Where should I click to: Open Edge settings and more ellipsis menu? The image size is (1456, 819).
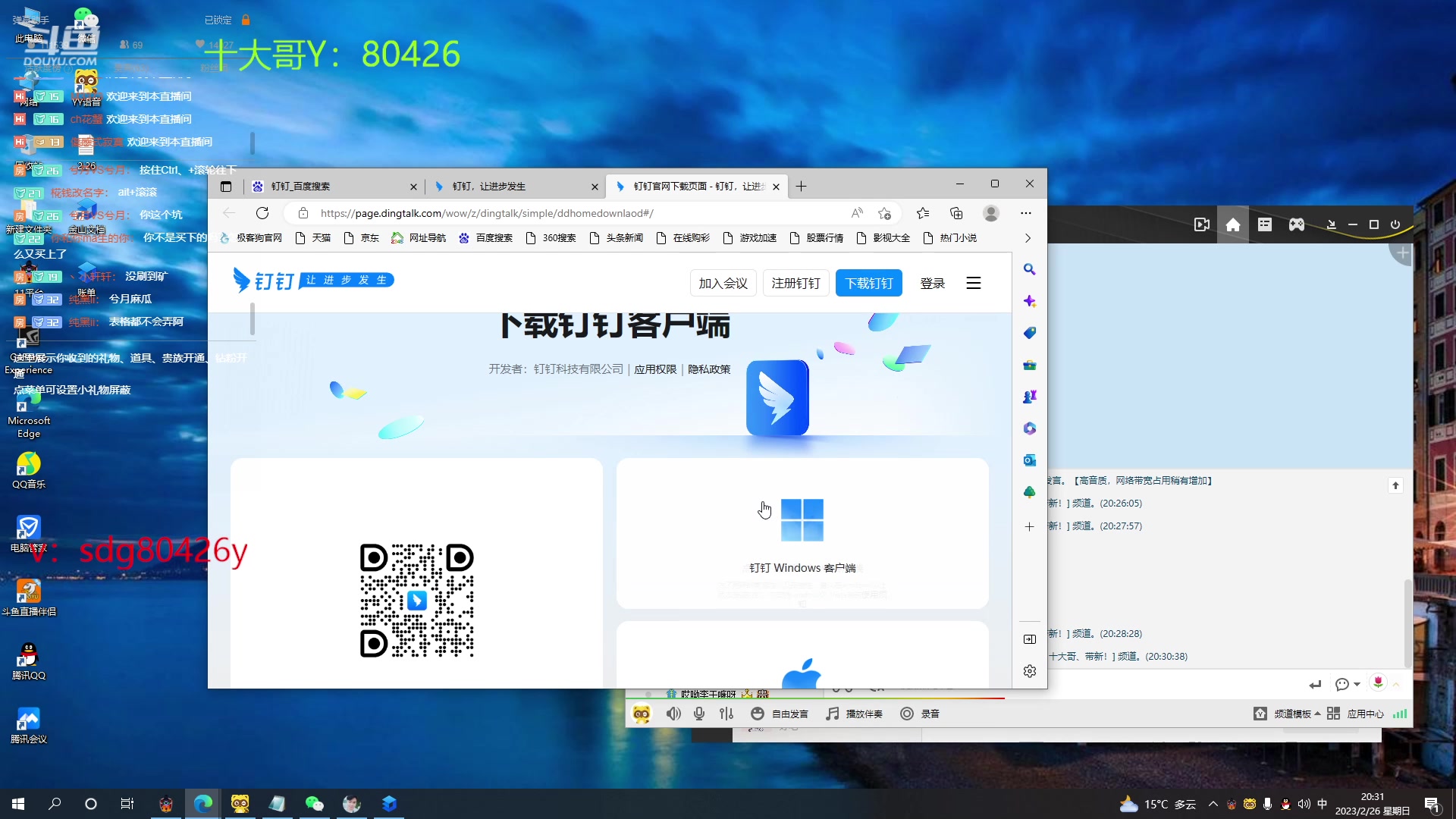[x=1026, y=213]
